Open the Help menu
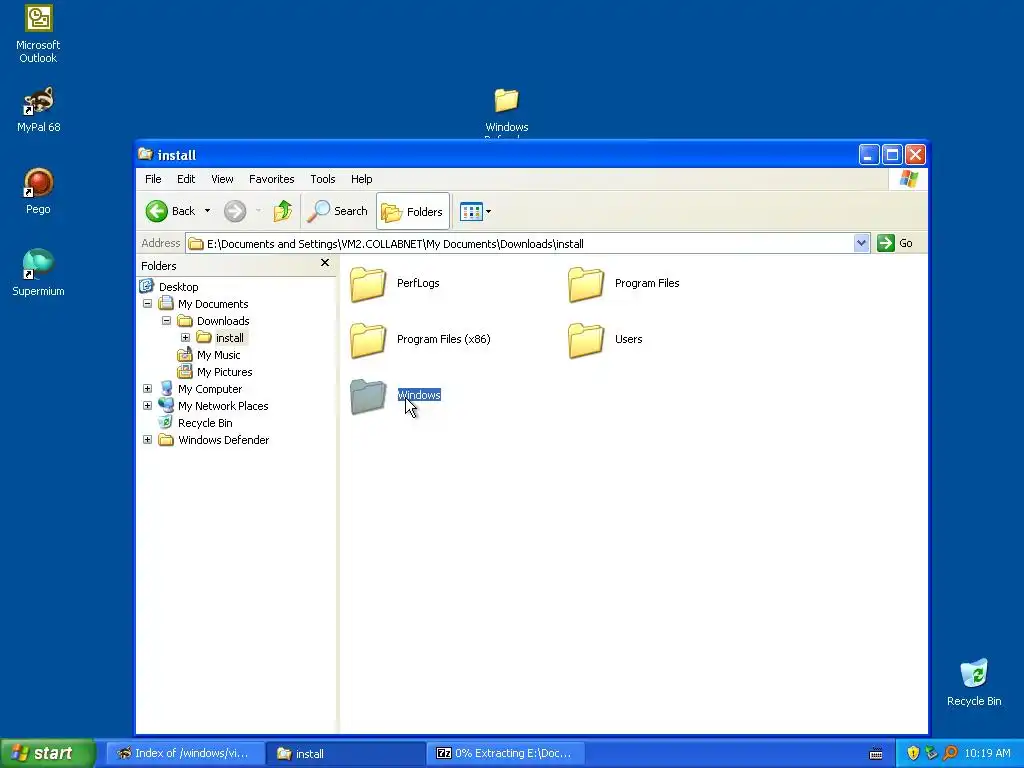 pos(361,179)
